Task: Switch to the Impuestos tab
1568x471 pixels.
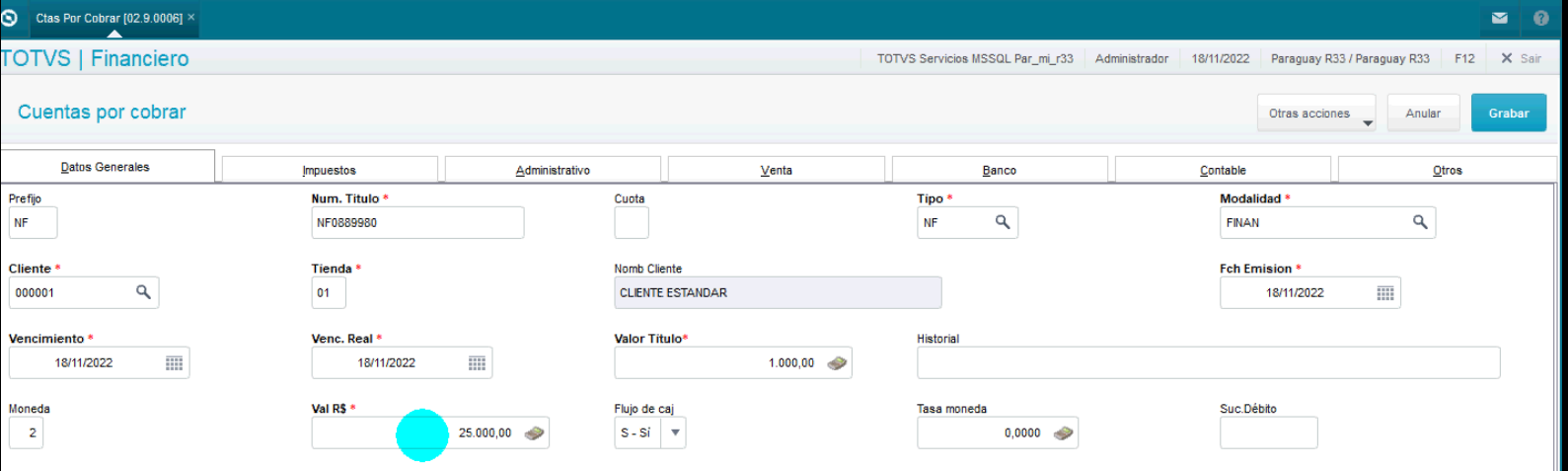Action: point(330,170)
